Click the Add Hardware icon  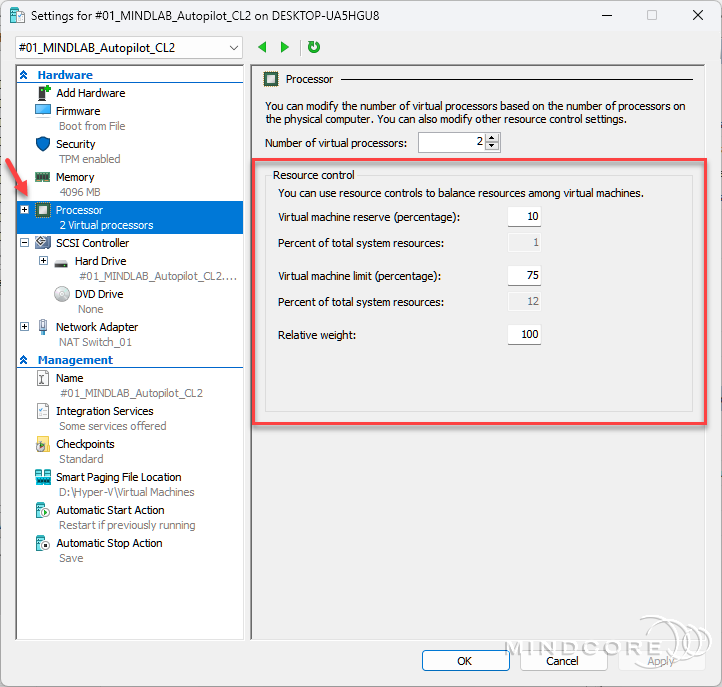[43, 93]
